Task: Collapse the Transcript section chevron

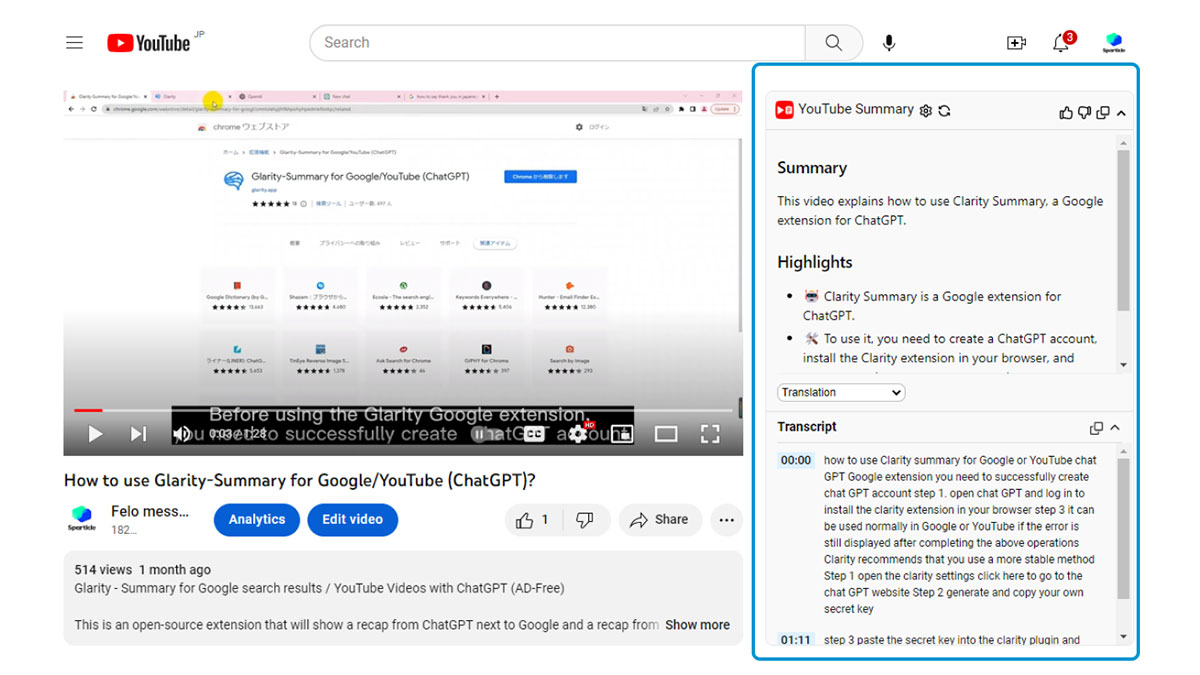Action: [1115, 428]
